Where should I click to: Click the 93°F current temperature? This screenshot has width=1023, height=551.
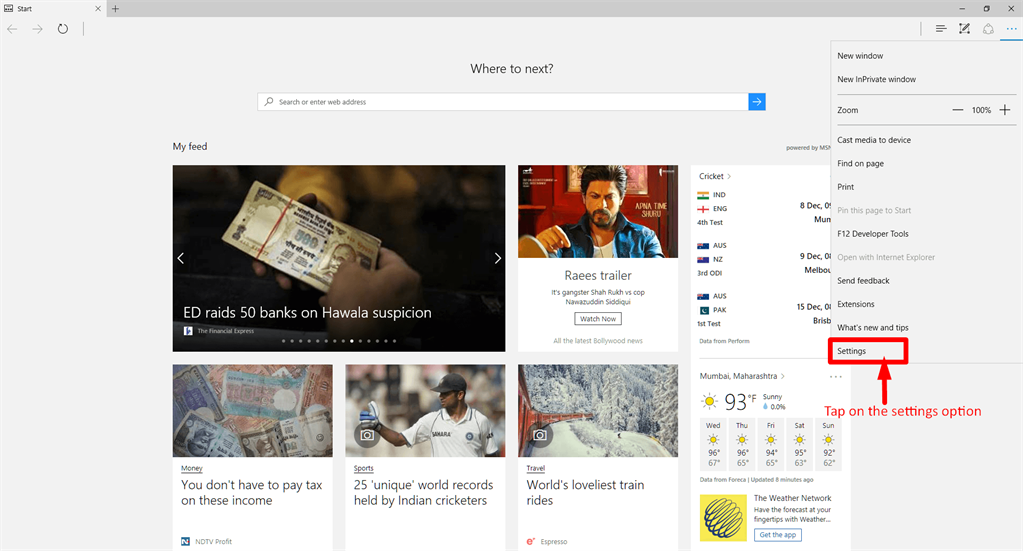tap(741, 402)
